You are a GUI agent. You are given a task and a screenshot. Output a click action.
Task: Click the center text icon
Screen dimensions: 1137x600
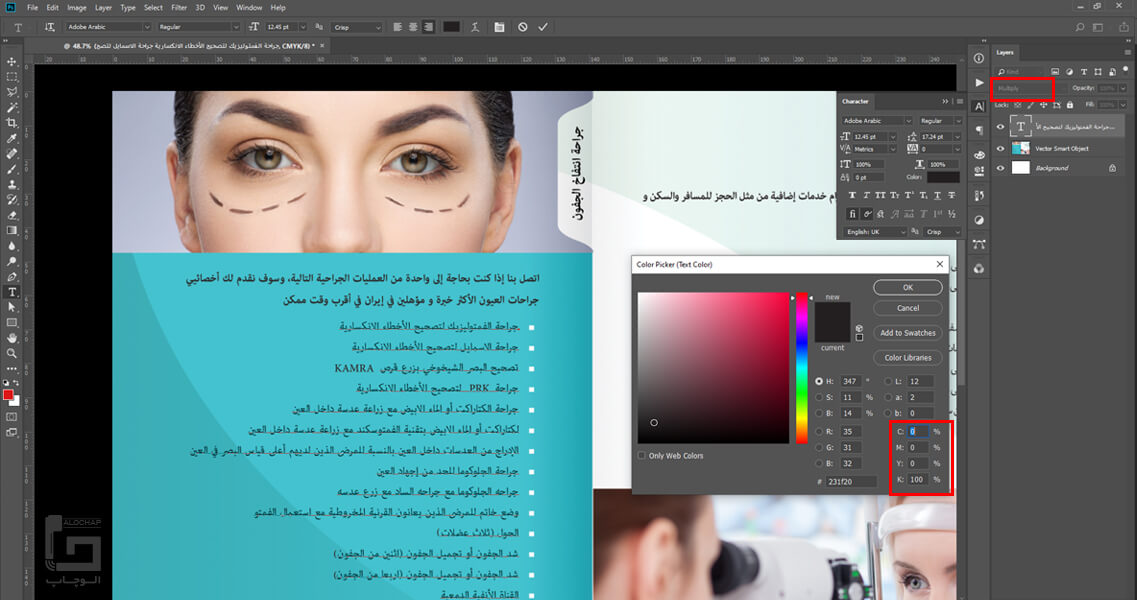tap(413, 27)
